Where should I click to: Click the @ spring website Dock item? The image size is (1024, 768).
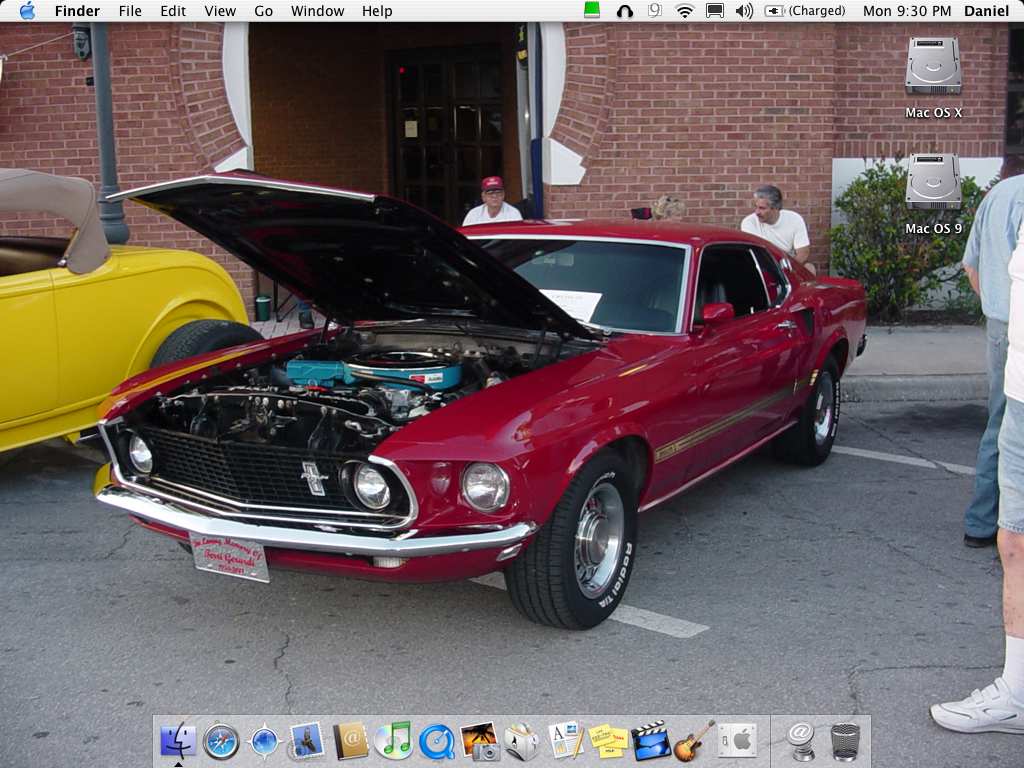[x=801, y=741]
